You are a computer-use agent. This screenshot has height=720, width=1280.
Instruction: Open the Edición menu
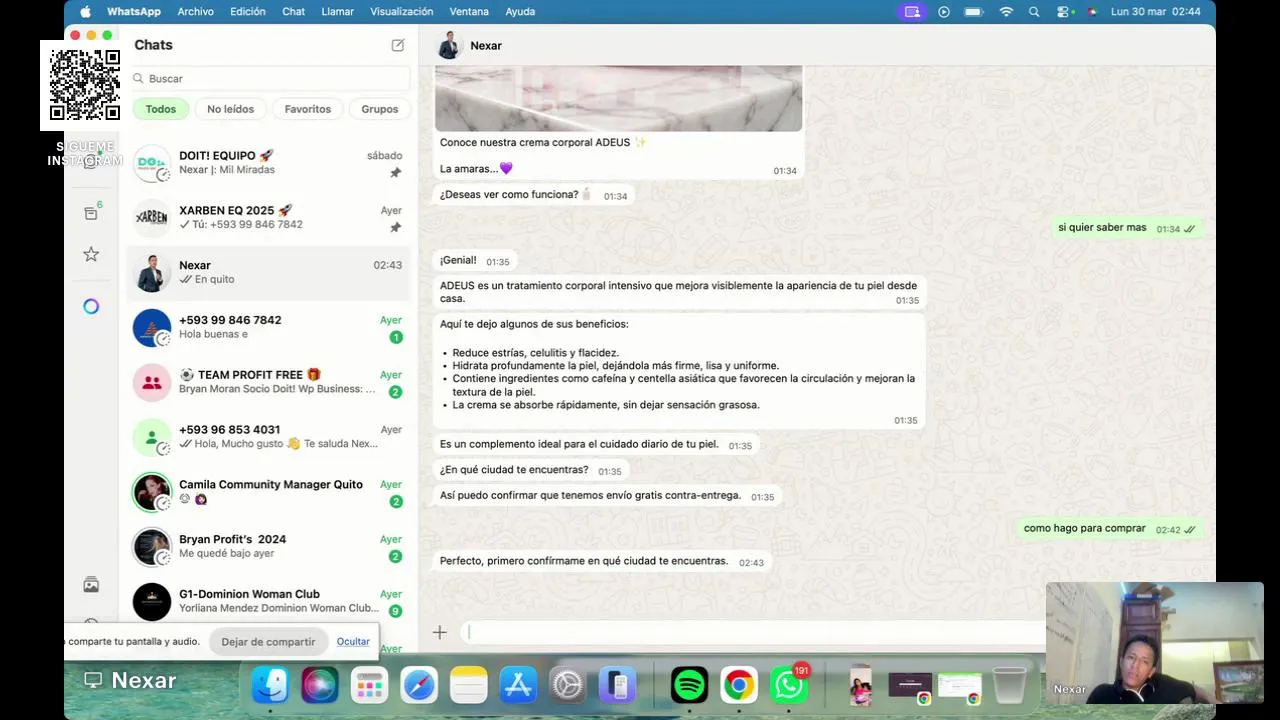click(x=248, y=12)
